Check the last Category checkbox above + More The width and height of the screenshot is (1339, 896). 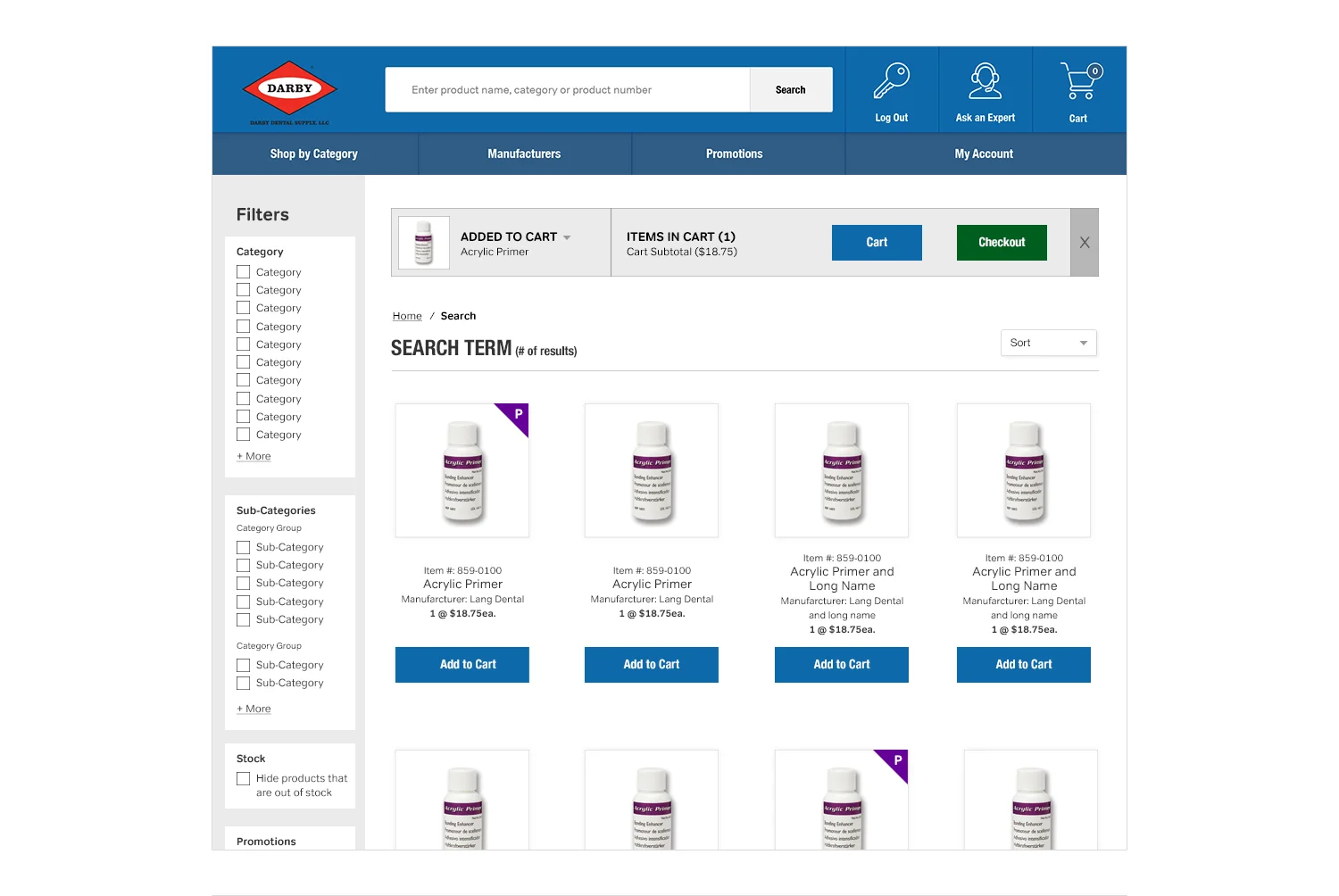pyautogui.click(x=243, y=434)
